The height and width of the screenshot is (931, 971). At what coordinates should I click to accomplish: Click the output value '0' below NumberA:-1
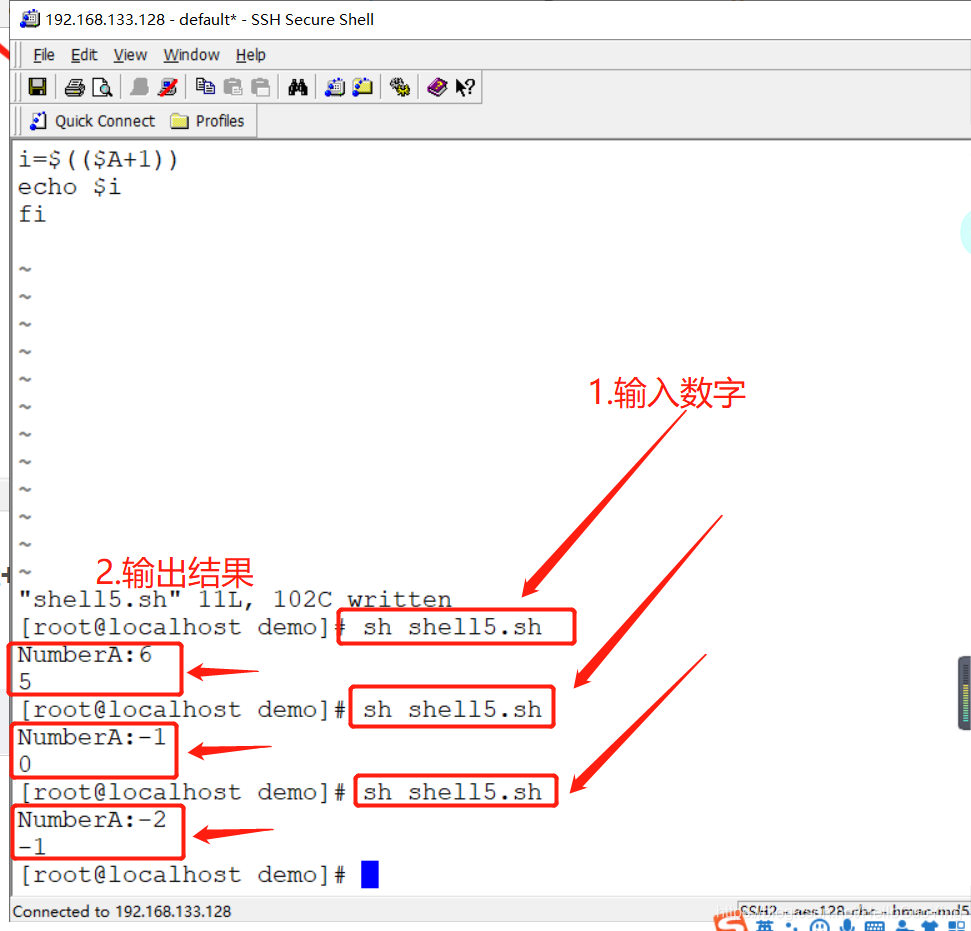(x=25, y=764)
